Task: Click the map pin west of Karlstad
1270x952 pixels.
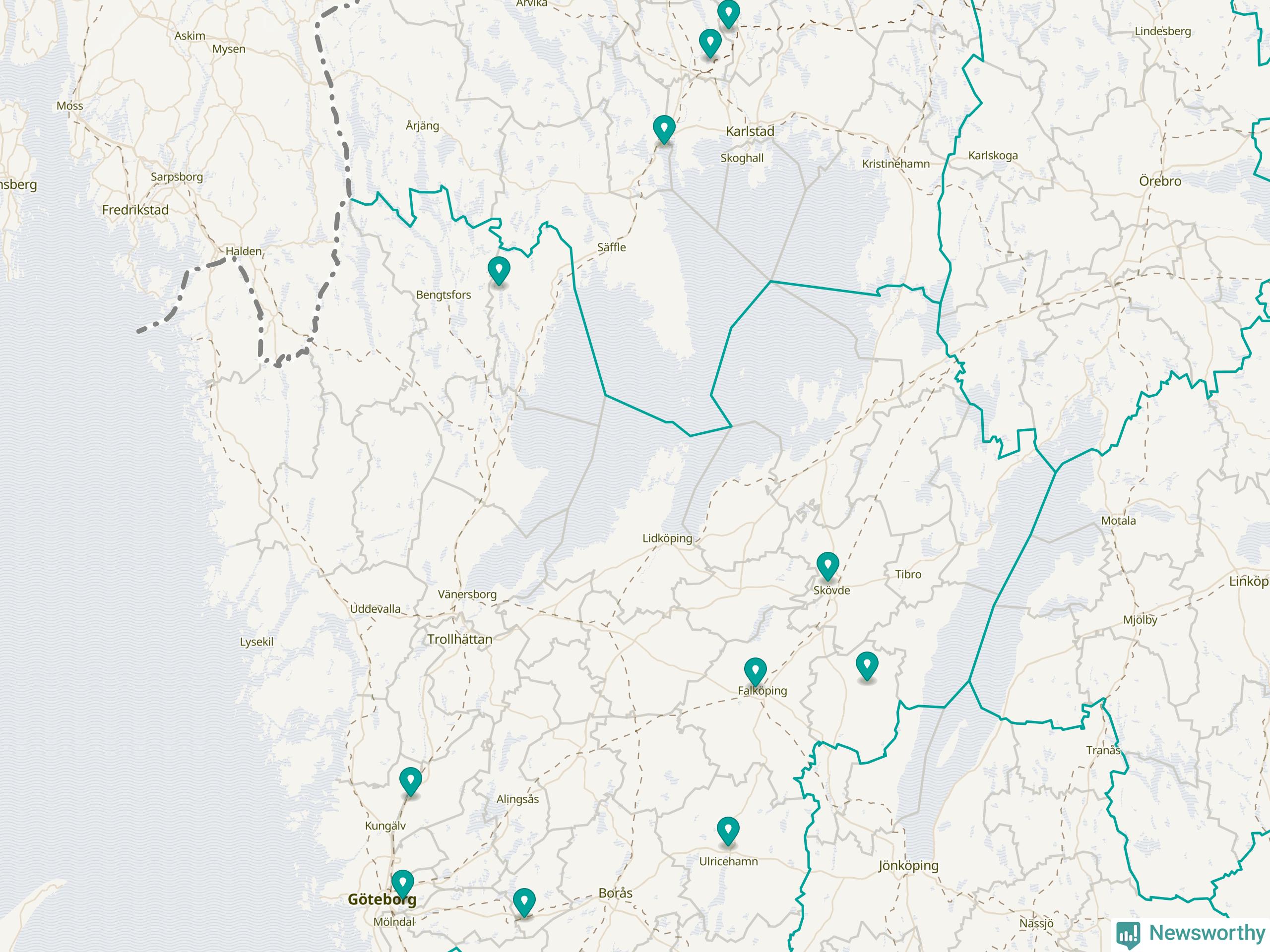Action: (x=664, y=130)
